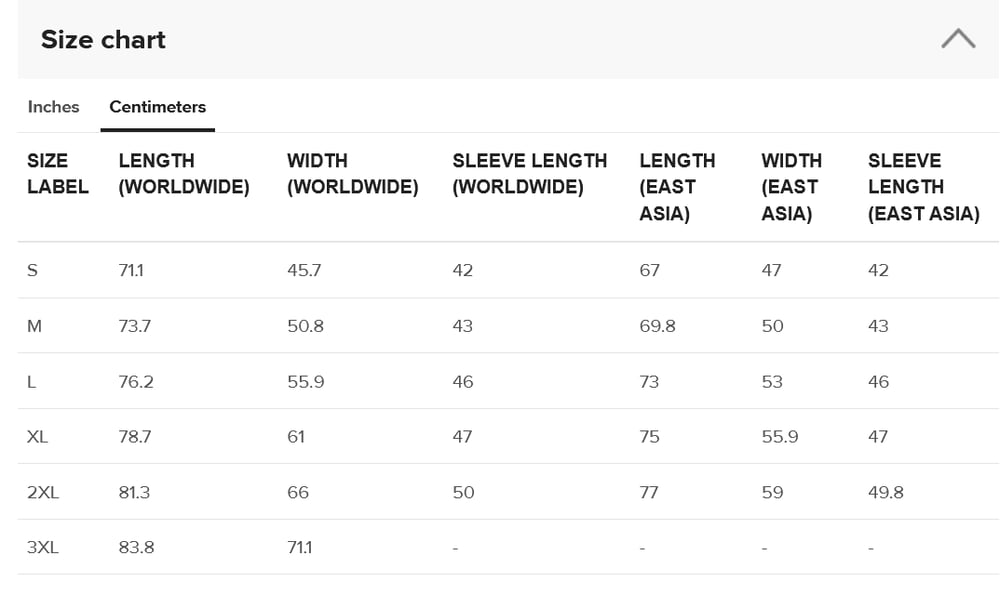Click the SIZE LABEL column header
Screen dimensions: 1000x595
[x=58, y=173]
